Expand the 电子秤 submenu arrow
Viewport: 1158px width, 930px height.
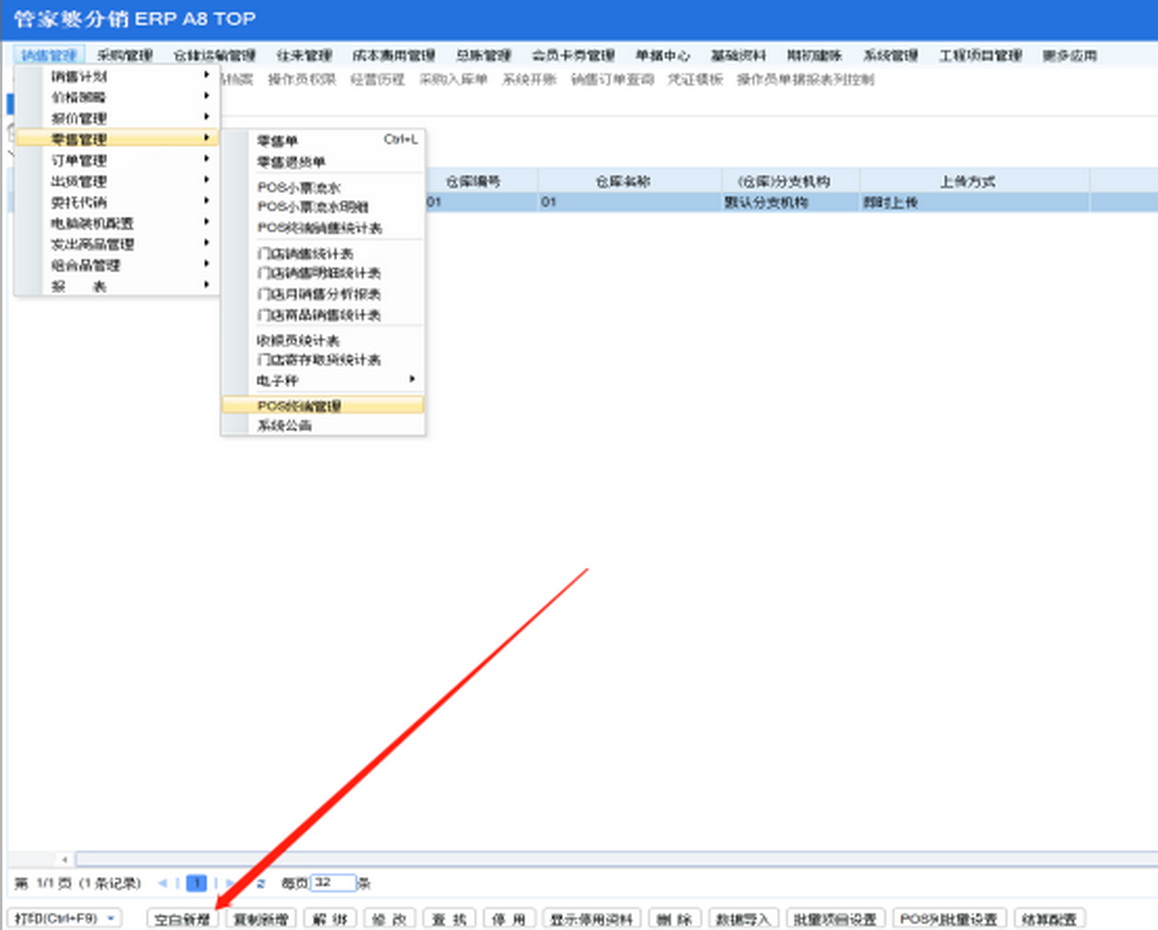tap(411, 380)
